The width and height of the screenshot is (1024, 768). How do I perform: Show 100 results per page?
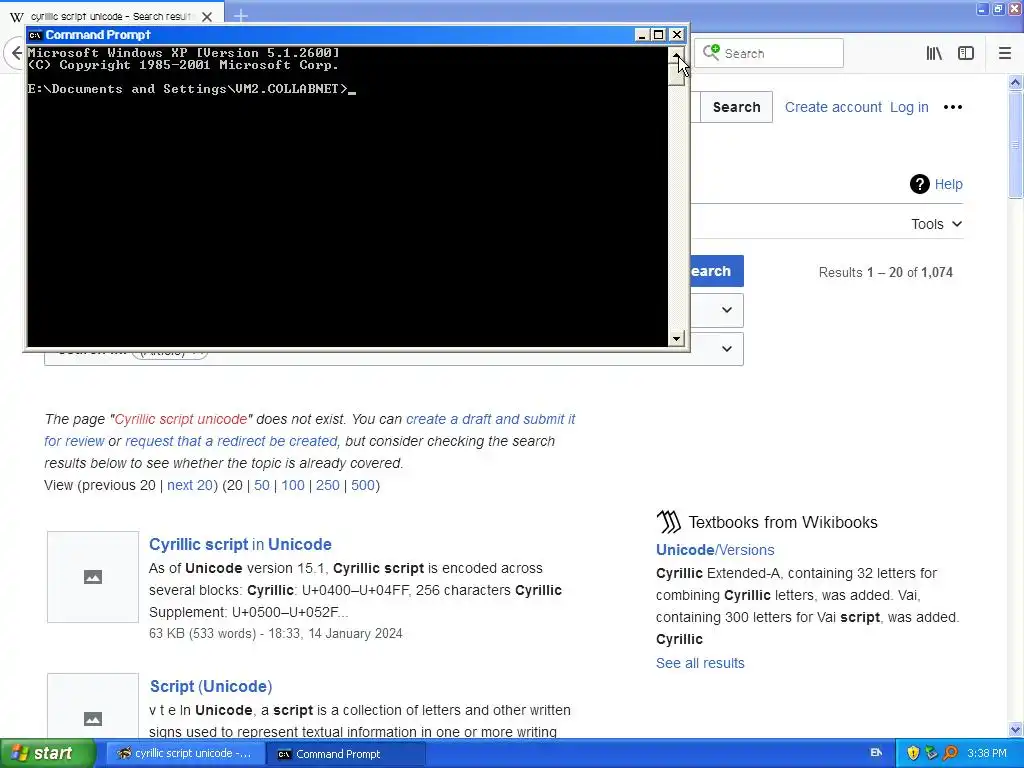[293, 485]
